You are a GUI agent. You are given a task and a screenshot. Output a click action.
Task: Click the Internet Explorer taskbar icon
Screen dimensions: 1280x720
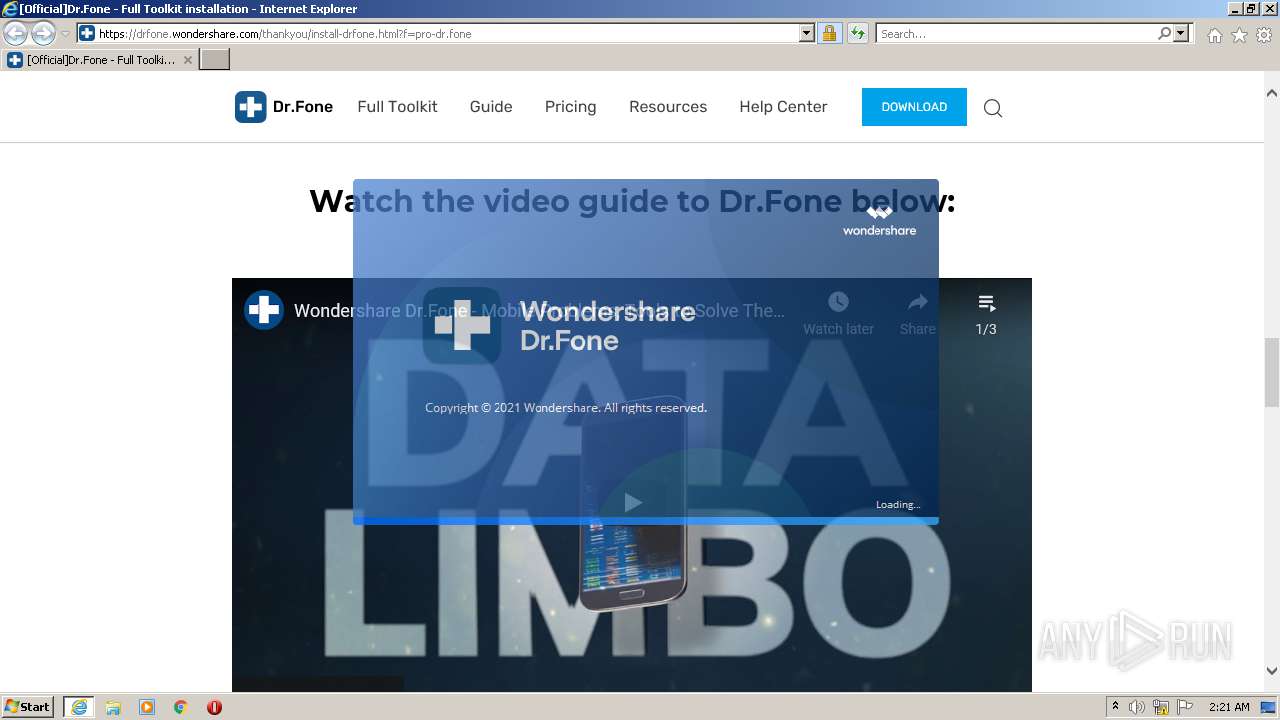coord(79,707)
